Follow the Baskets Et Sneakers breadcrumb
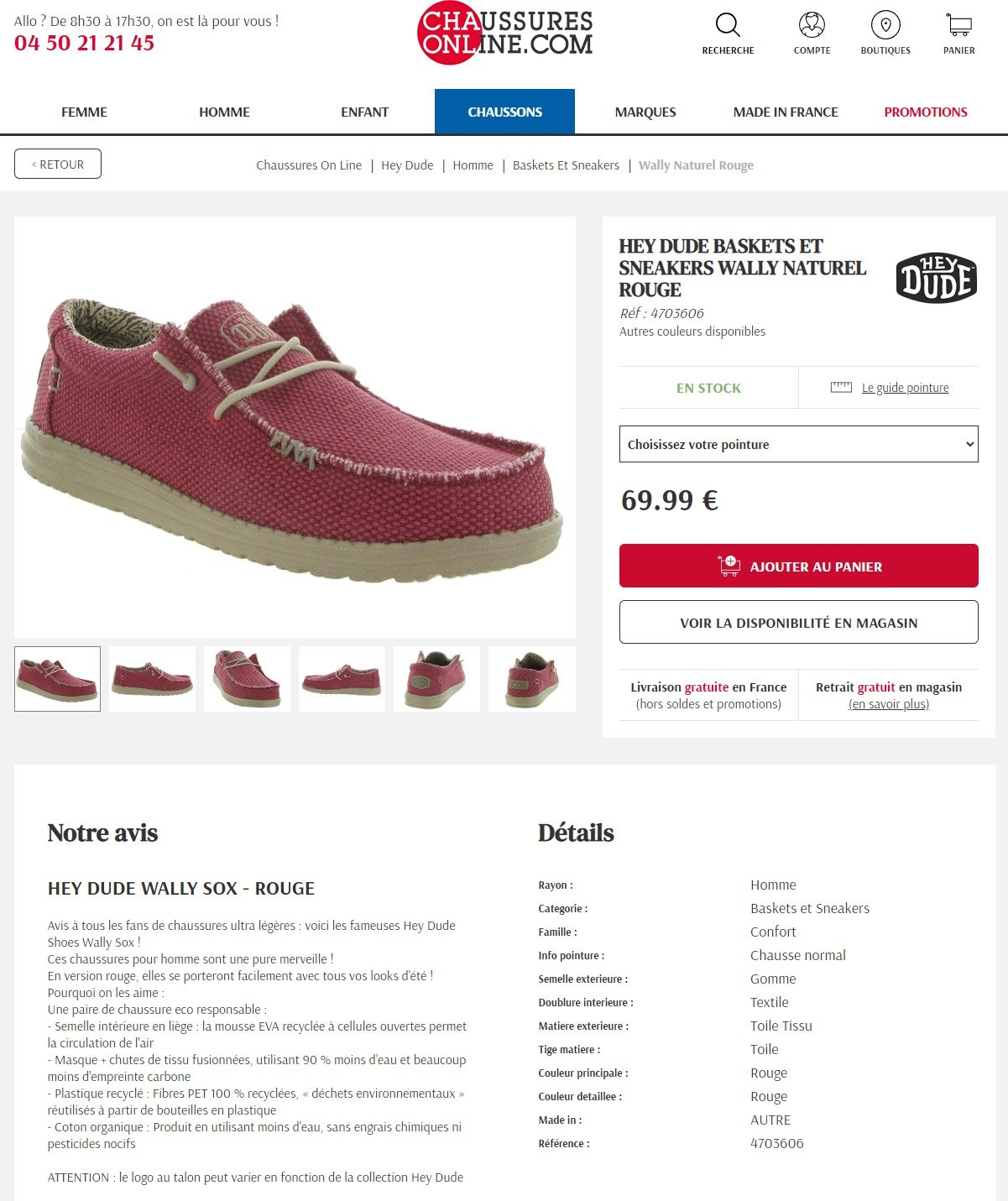Viewport: 1008px width, 1201px height. 566,165
